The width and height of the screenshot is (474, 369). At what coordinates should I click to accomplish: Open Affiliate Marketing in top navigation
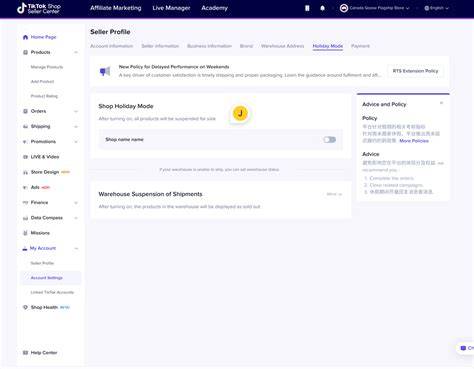116,8
